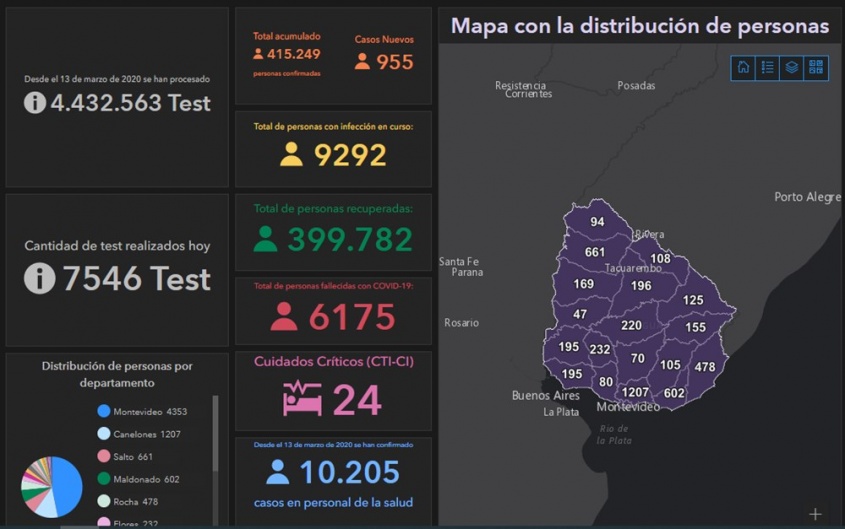Click map region labeled 478

[705, 367]
